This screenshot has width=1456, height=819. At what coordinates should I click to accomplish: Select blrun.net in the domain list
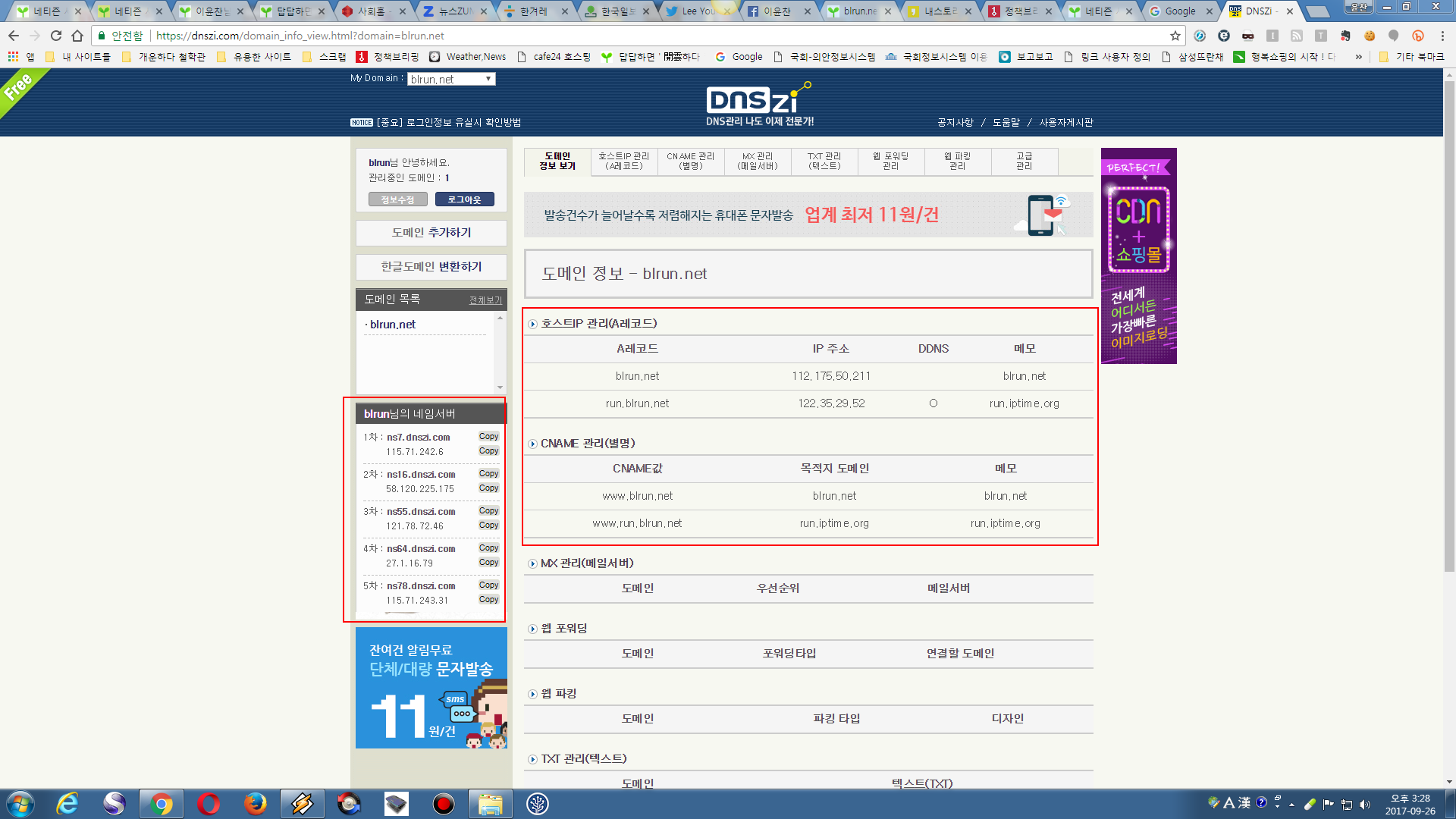(393, 325)
